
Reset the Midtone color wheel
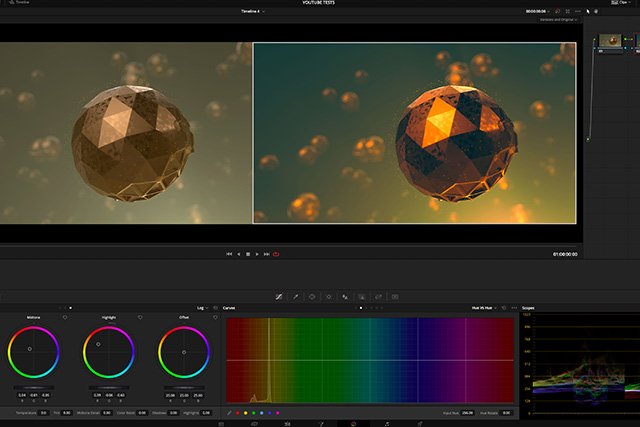pyautogui.click(x=65, y=317)
